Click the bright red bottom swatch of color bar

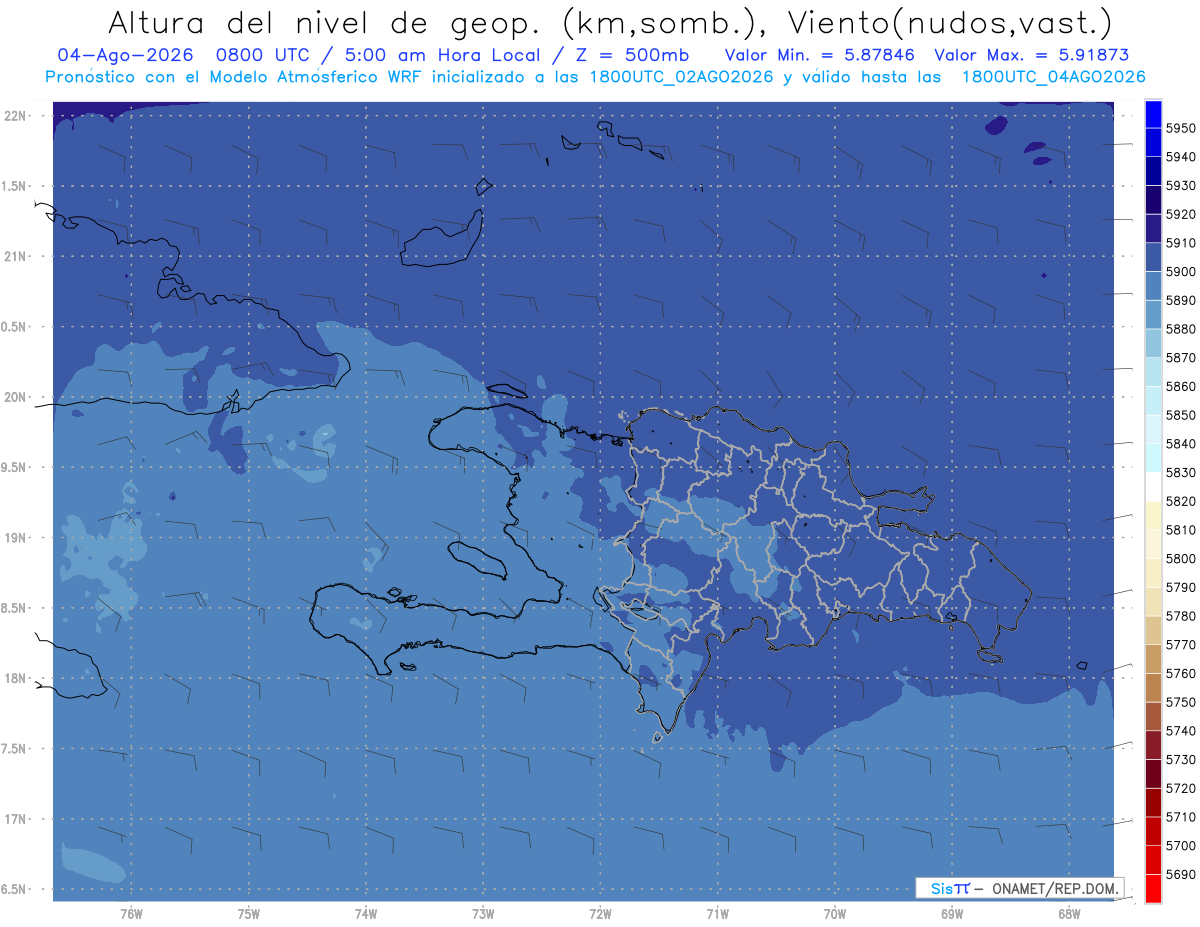click(x=1153, y=888)
